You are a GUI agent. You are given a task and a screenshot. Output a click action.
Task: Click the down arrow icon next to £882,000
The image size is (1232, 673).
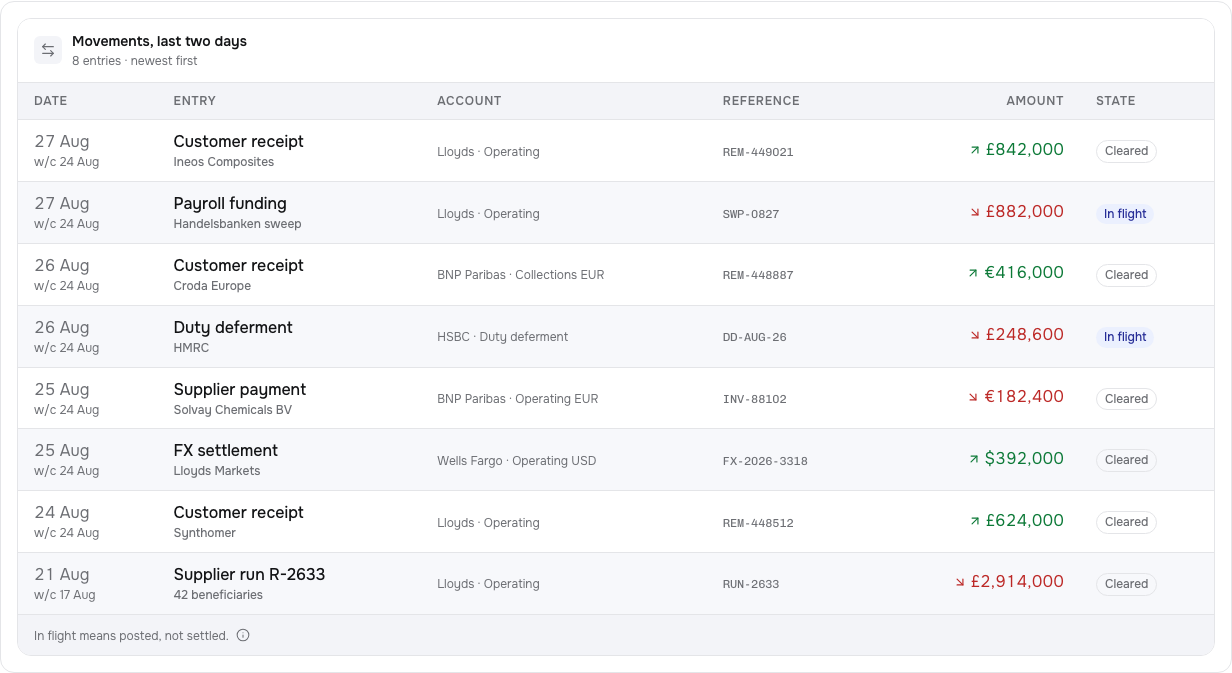[975, 212]
